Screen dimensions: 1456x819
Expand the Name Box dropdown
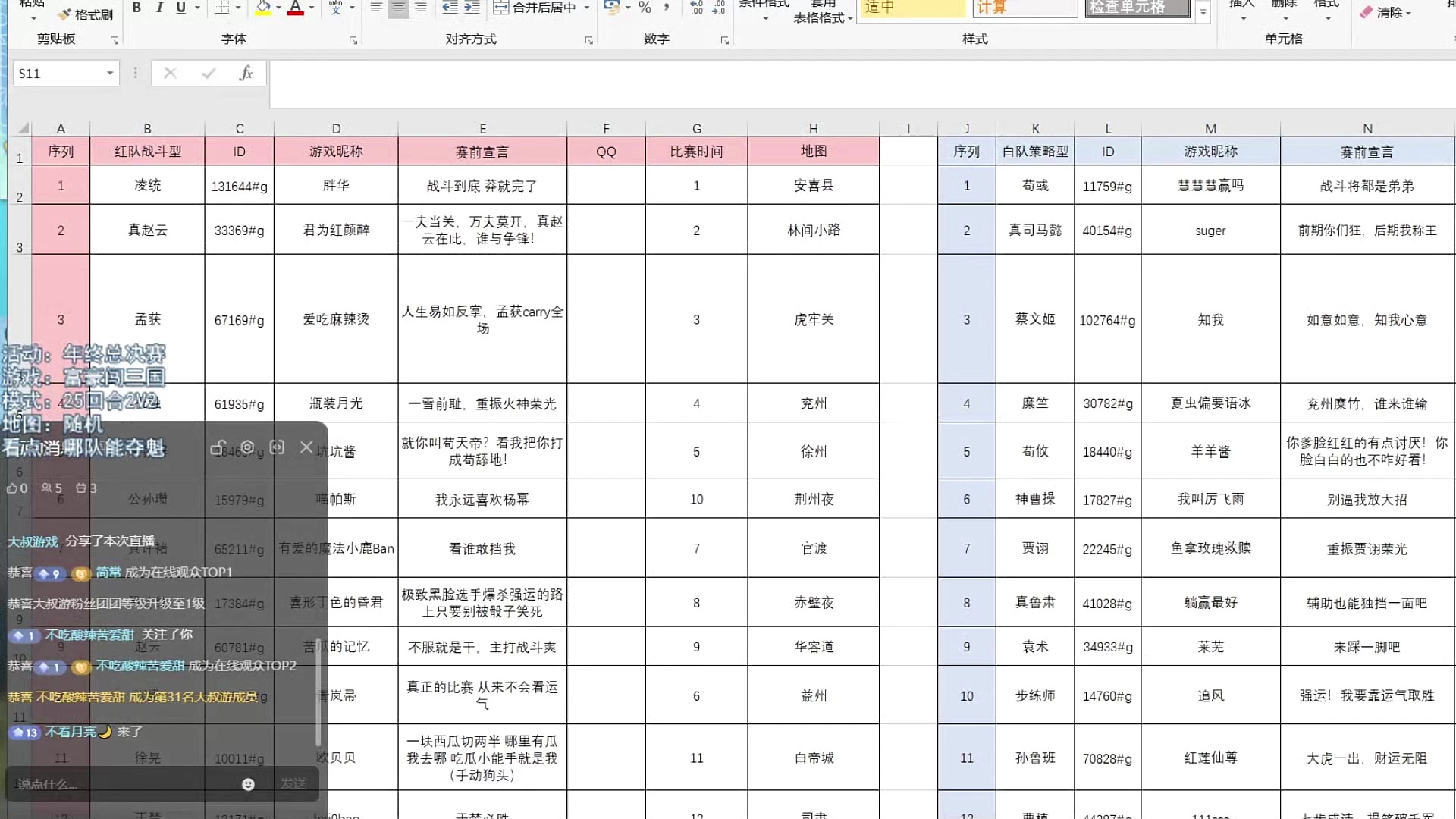110,73
